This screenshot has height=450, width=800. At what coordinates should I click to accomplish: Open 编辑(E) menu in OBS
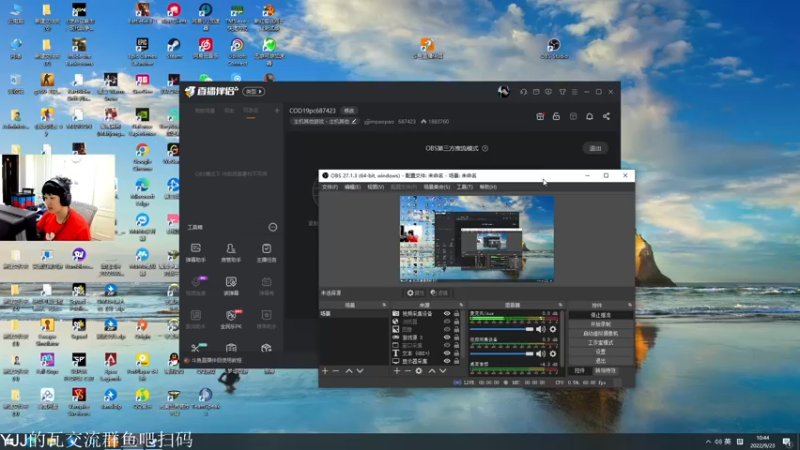pos(352,187)
